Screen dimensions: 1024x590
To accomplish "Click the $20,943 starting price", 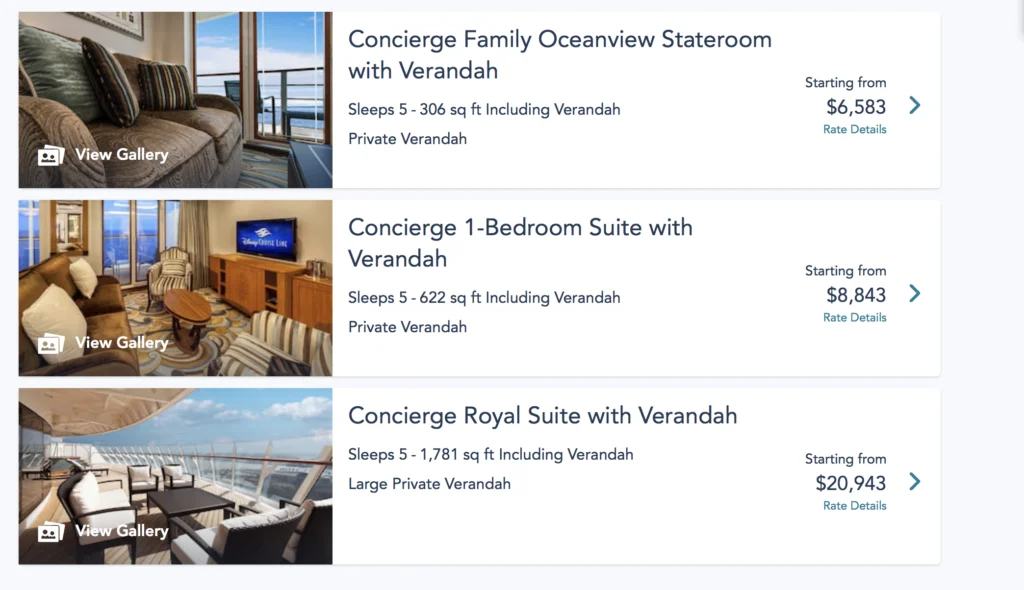I will point(850,483).
